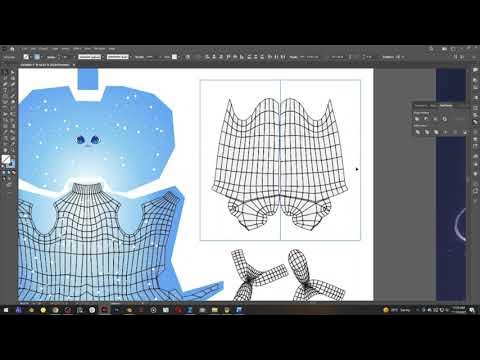Open the Help menu

click(112, 49)
